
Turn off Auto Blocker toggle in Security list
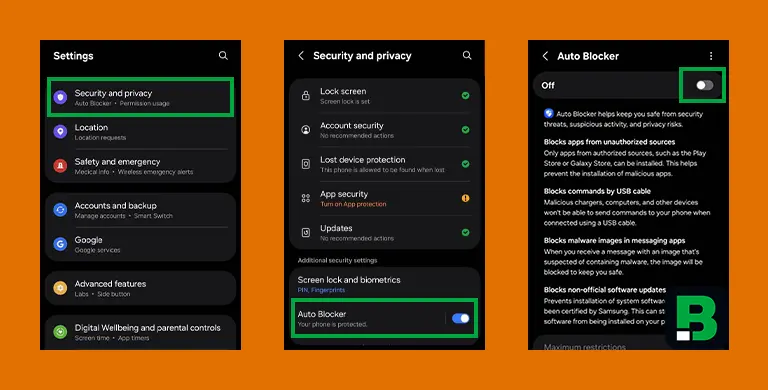point(460,318)
